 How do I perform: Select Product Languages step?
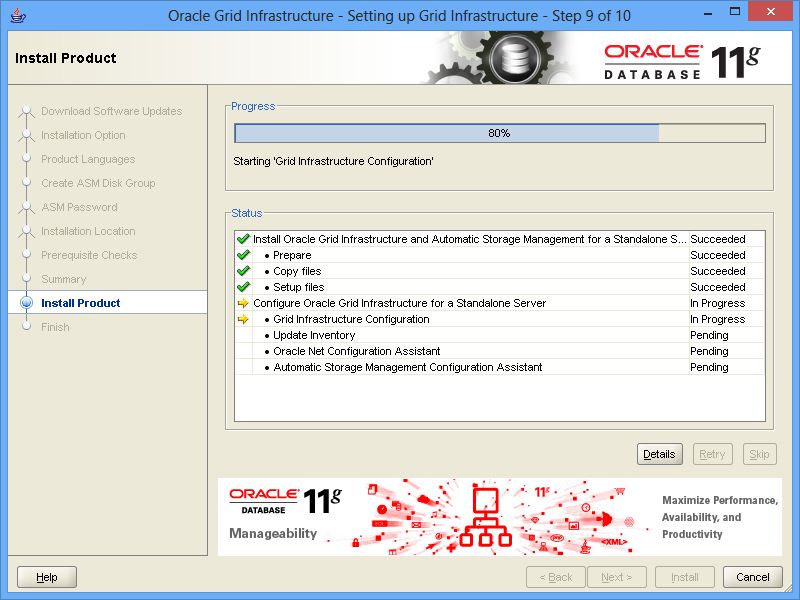pyautogui.click(x=88, y=159)
